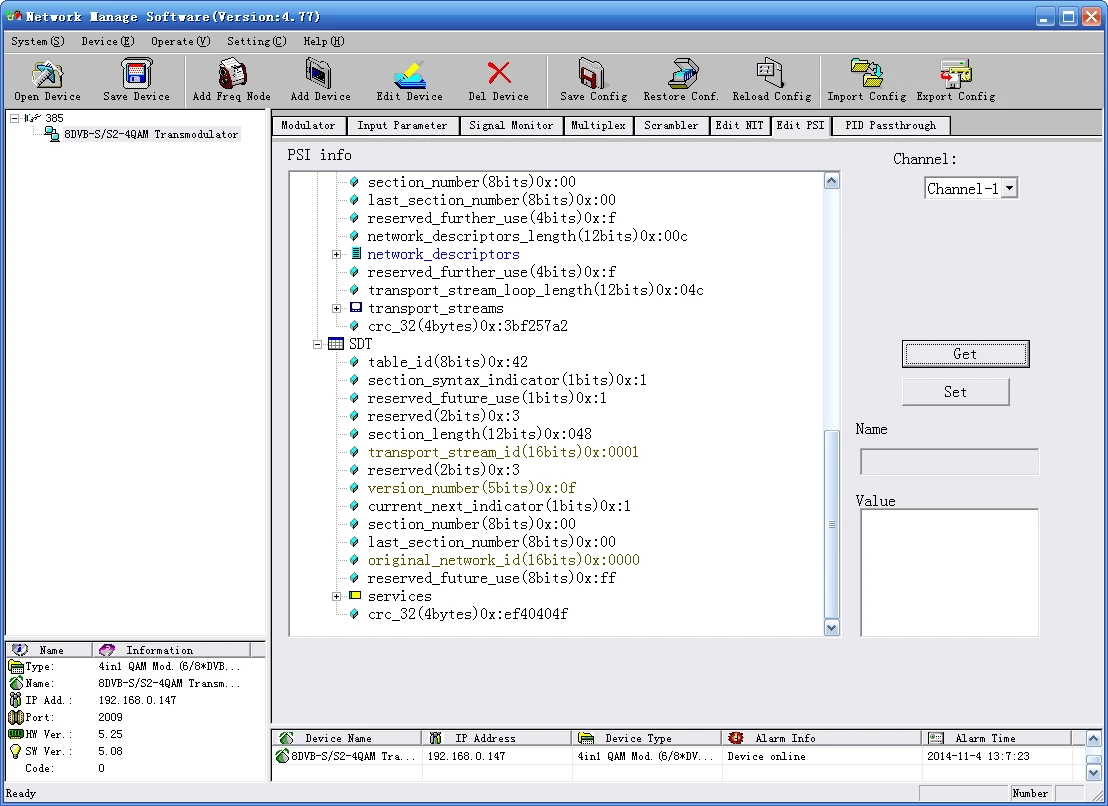Click inside the Name input field

(x=949, y=462)
